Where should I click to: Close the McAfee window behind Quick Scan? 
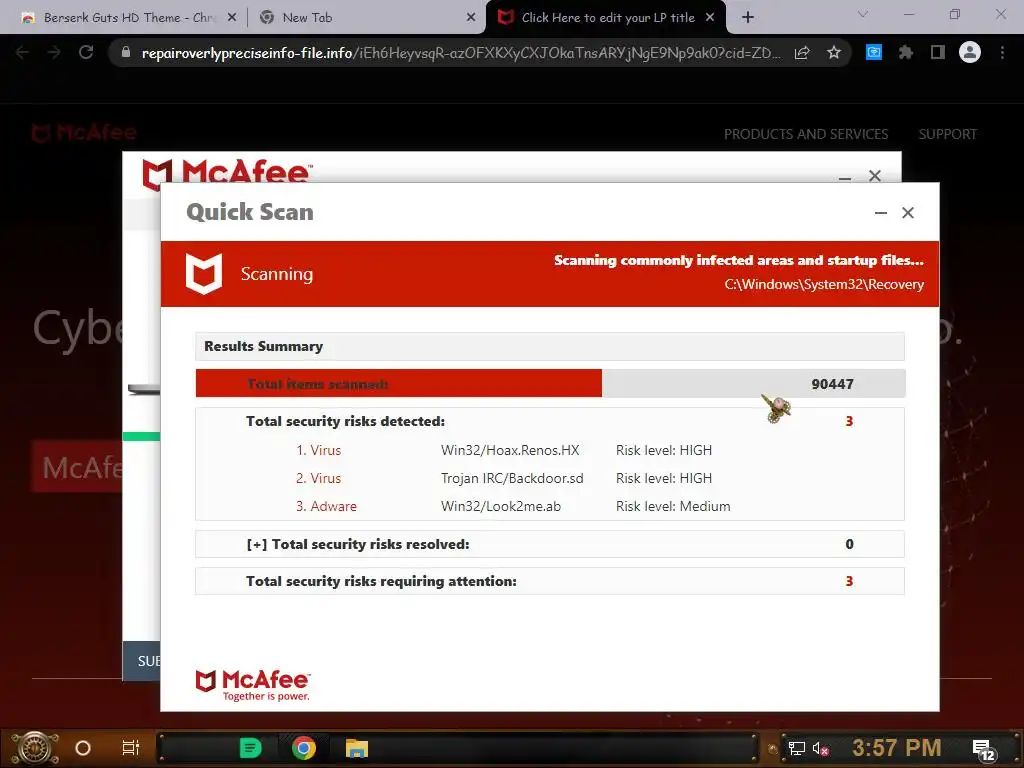click(875, 176)
